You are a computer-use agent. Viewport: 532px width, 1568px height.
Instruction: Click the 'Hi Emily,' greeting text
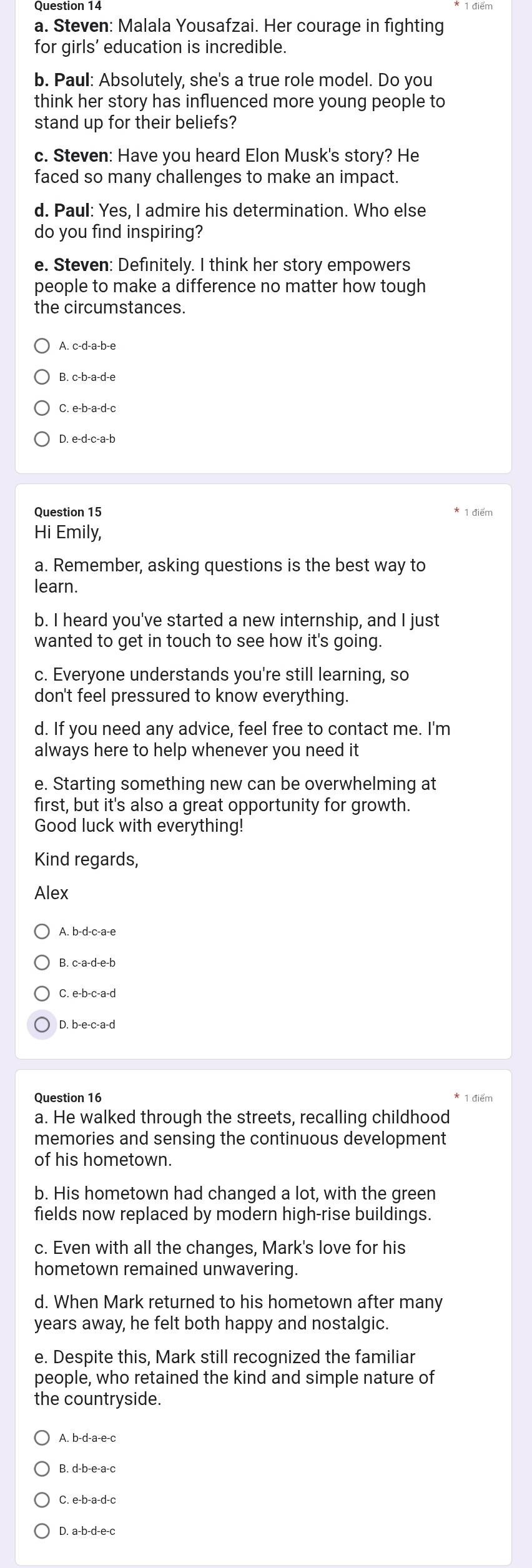68,533
